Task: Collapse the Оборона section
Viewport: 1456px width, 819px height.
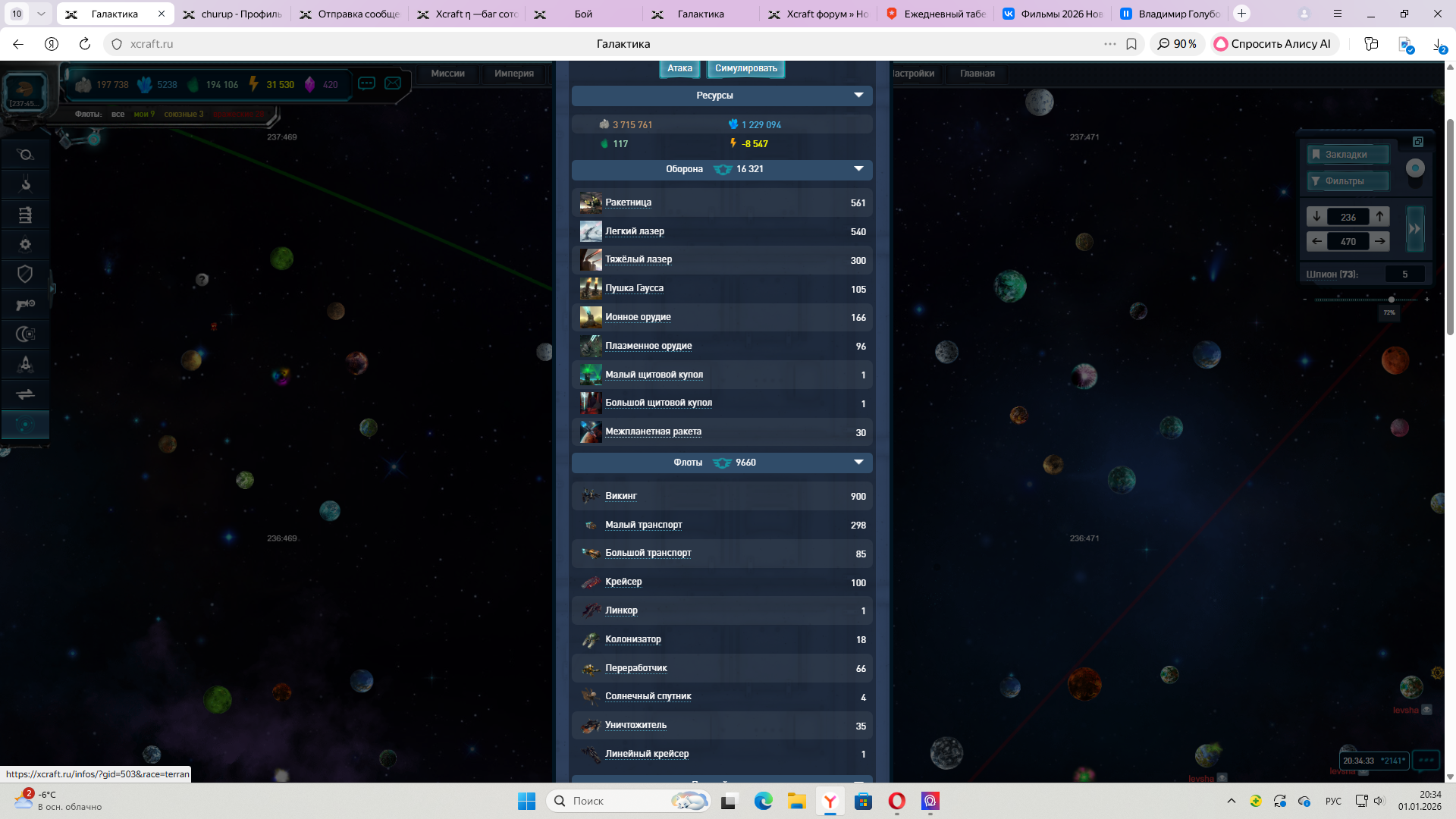Action: [x=858, y=169]
